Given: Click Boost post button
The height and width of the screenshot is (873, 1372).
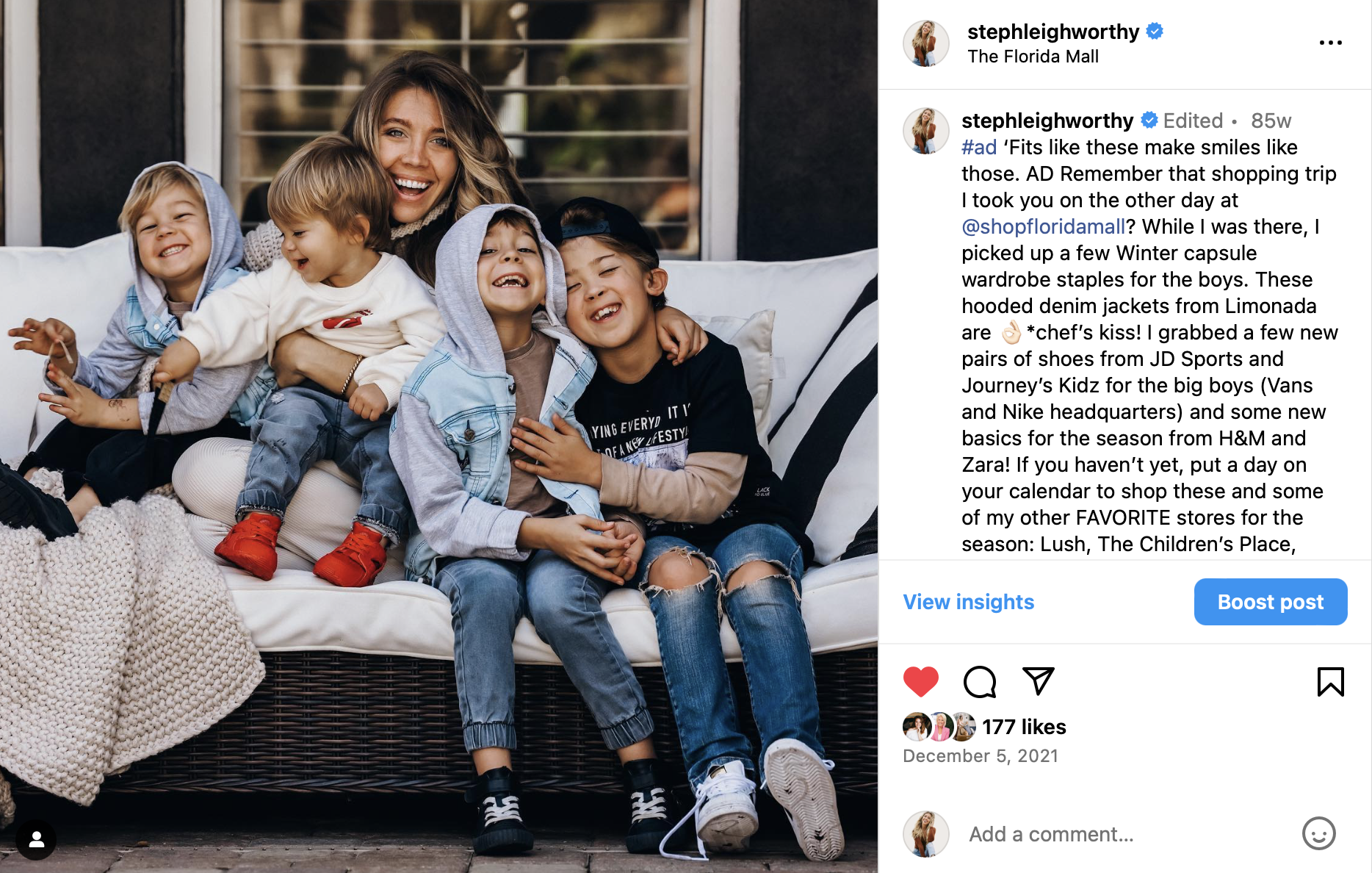Looking at the screenshot, I should 1271,602.
